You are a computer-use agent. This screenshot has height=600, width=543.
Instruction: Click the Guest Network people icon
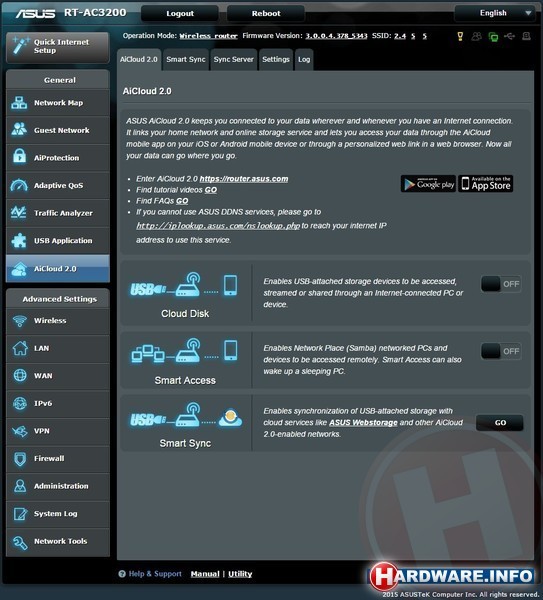[x=19, y=130]
